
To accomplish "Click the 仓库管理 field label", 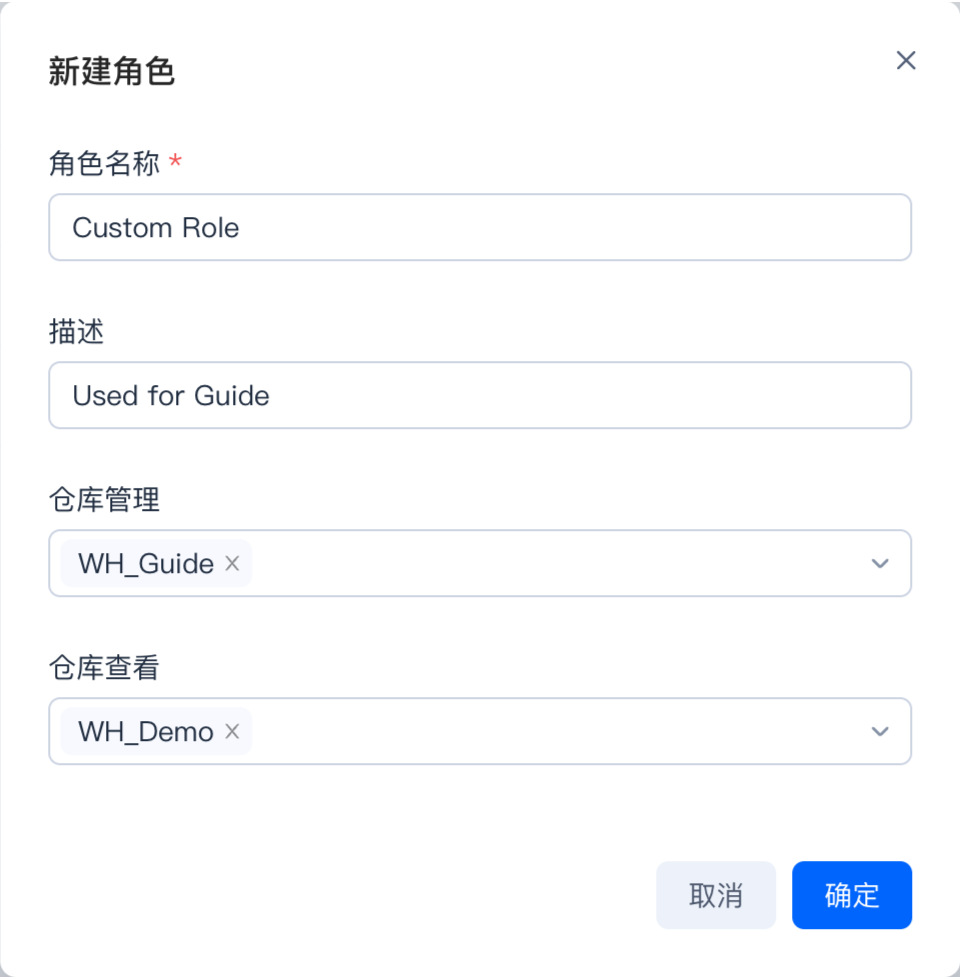I will tap(104, 500).
